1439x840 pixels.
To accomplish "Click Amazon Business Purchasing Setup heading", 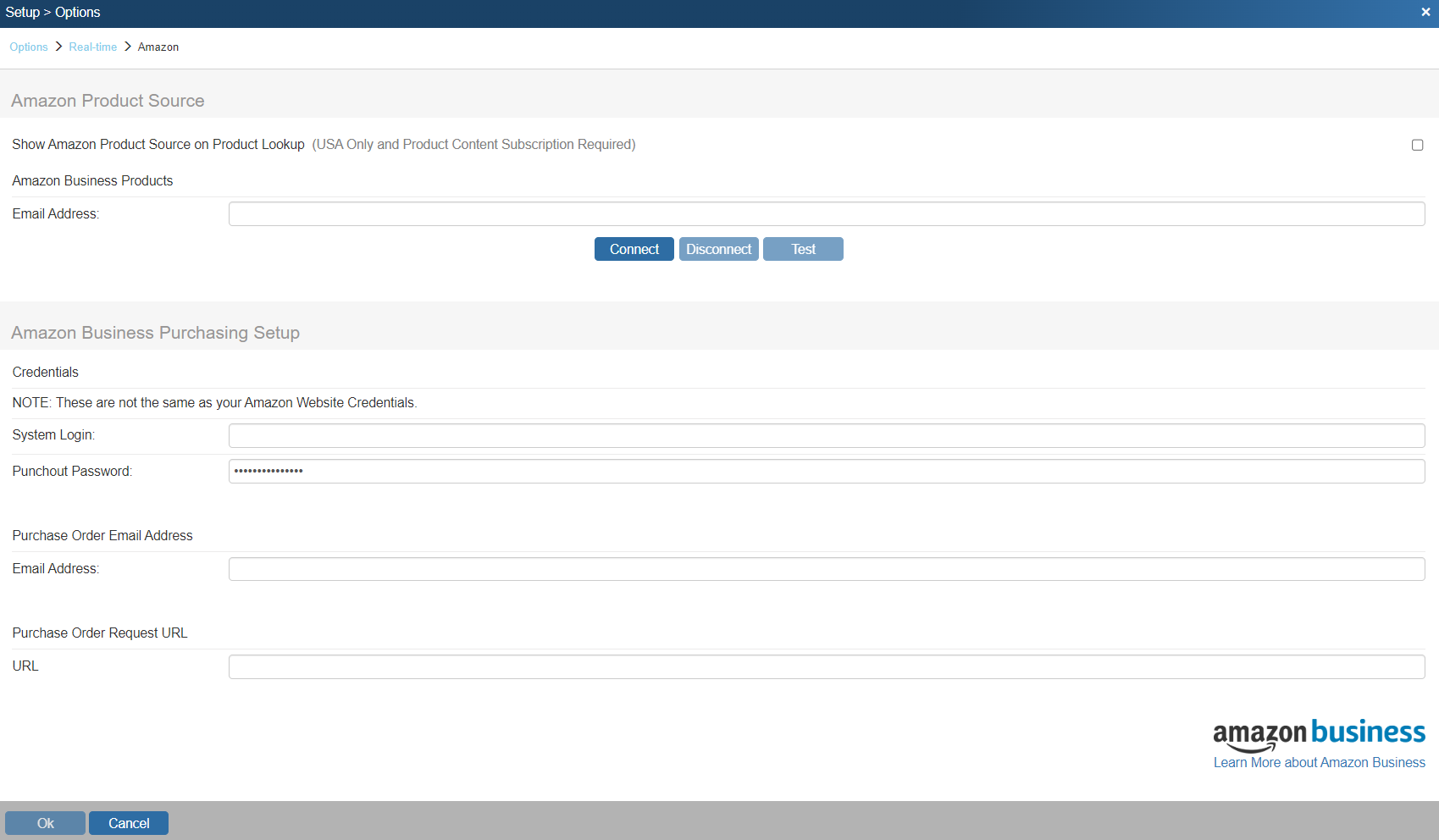I will tap(156, 333).
